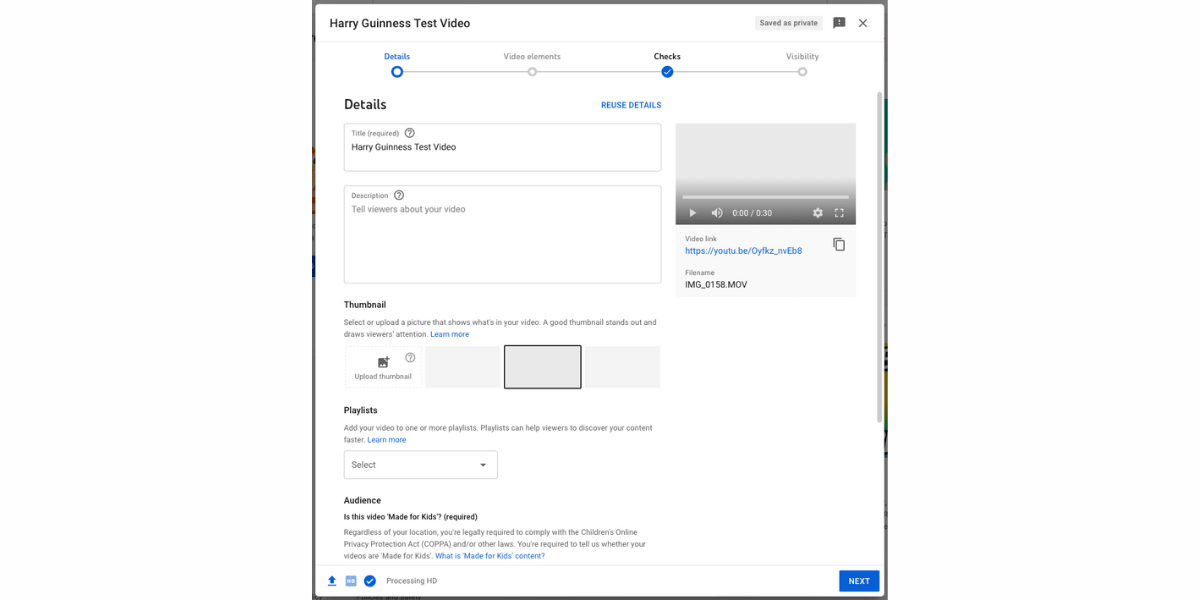Viewport: 1200px width, 600px height.
Task: Close the video upload dialog
Action: pos(863,23)
